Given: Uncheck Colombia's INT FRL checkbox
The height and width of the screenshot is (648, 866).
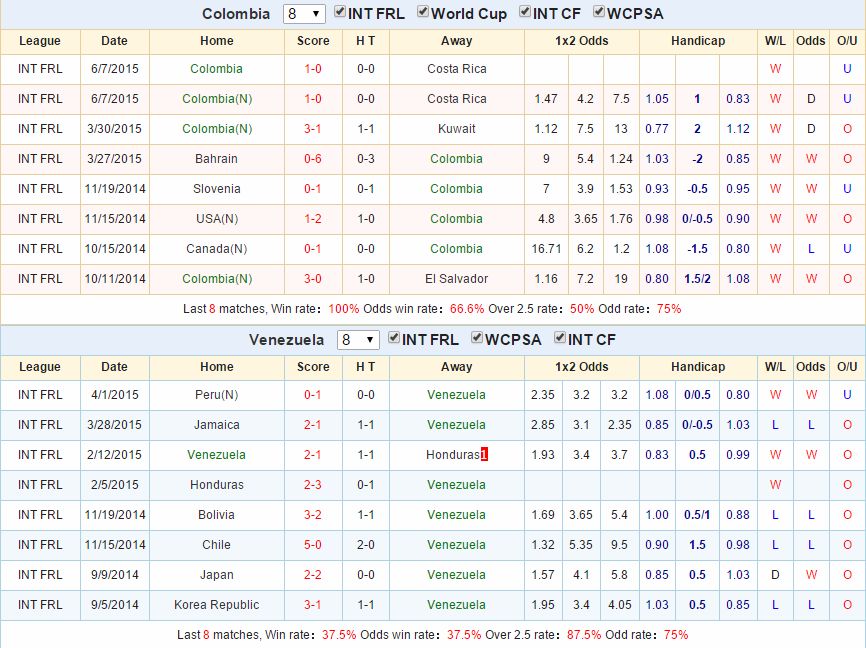Looking at the screenshot, I should coord(340,12).
